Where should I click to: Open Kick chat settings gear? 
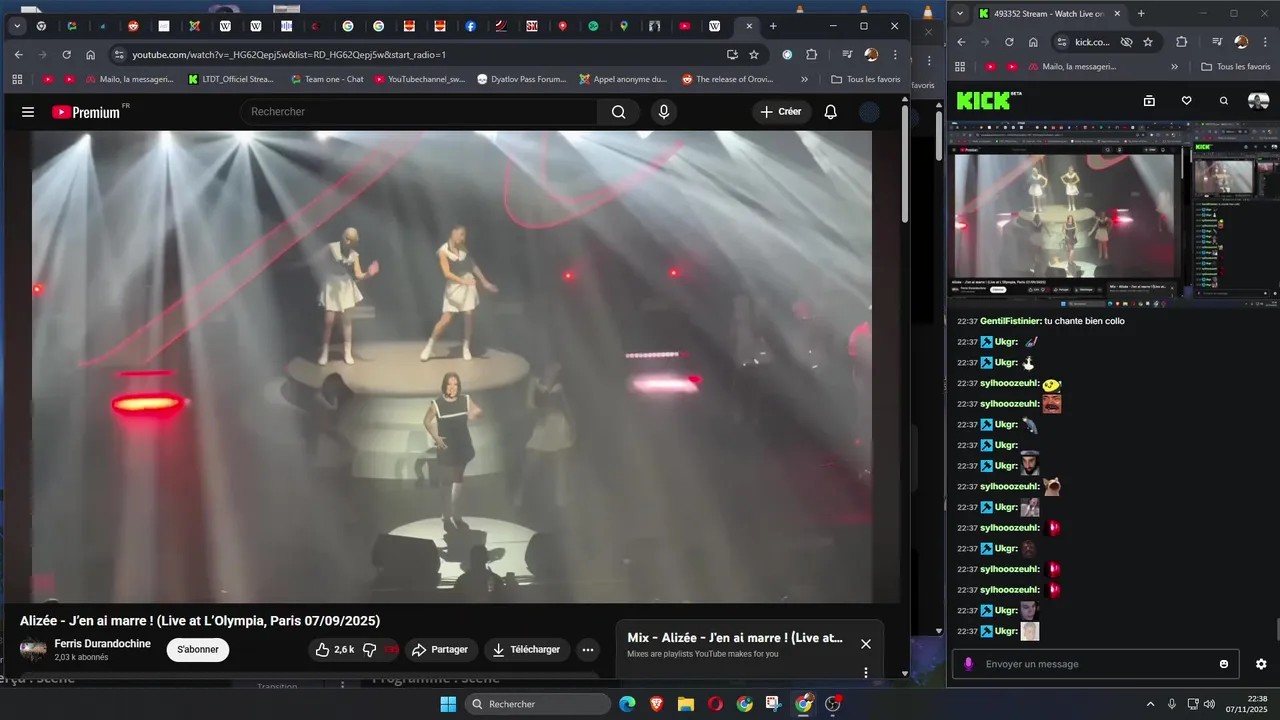pyautogui.click(x=1261, y=664)
